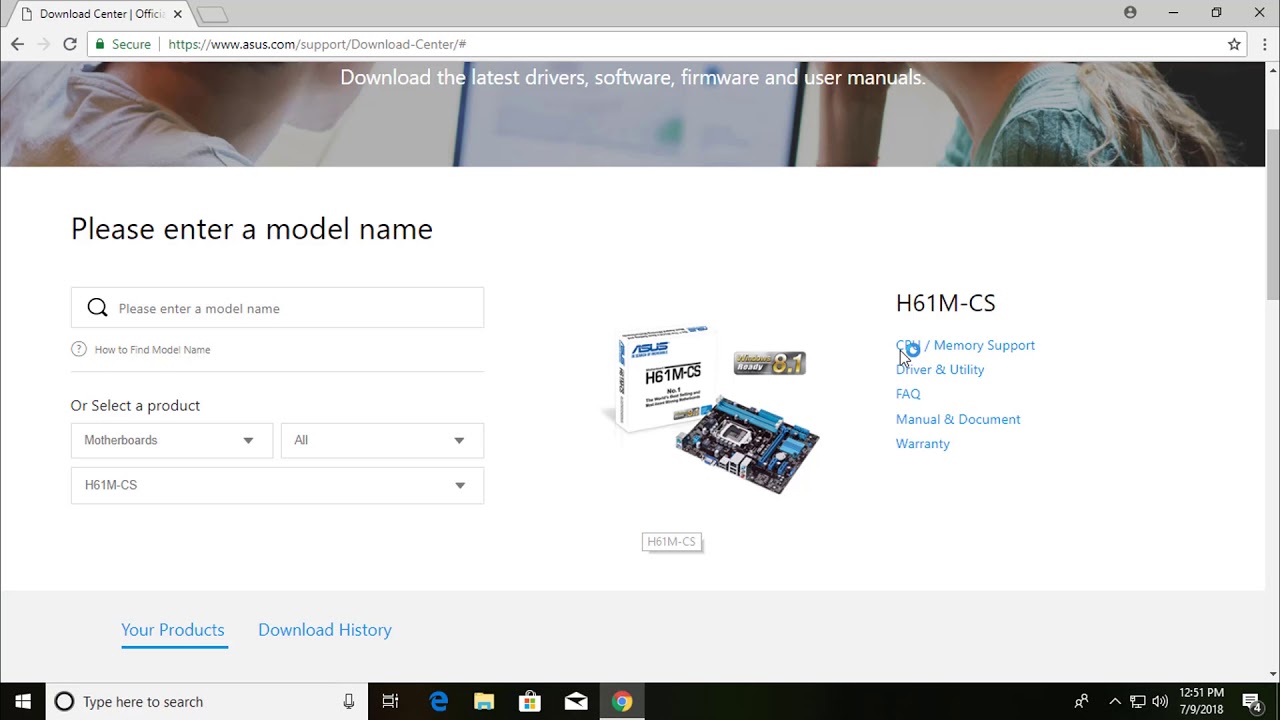Click the Warranty link

(x=922, y=443)
